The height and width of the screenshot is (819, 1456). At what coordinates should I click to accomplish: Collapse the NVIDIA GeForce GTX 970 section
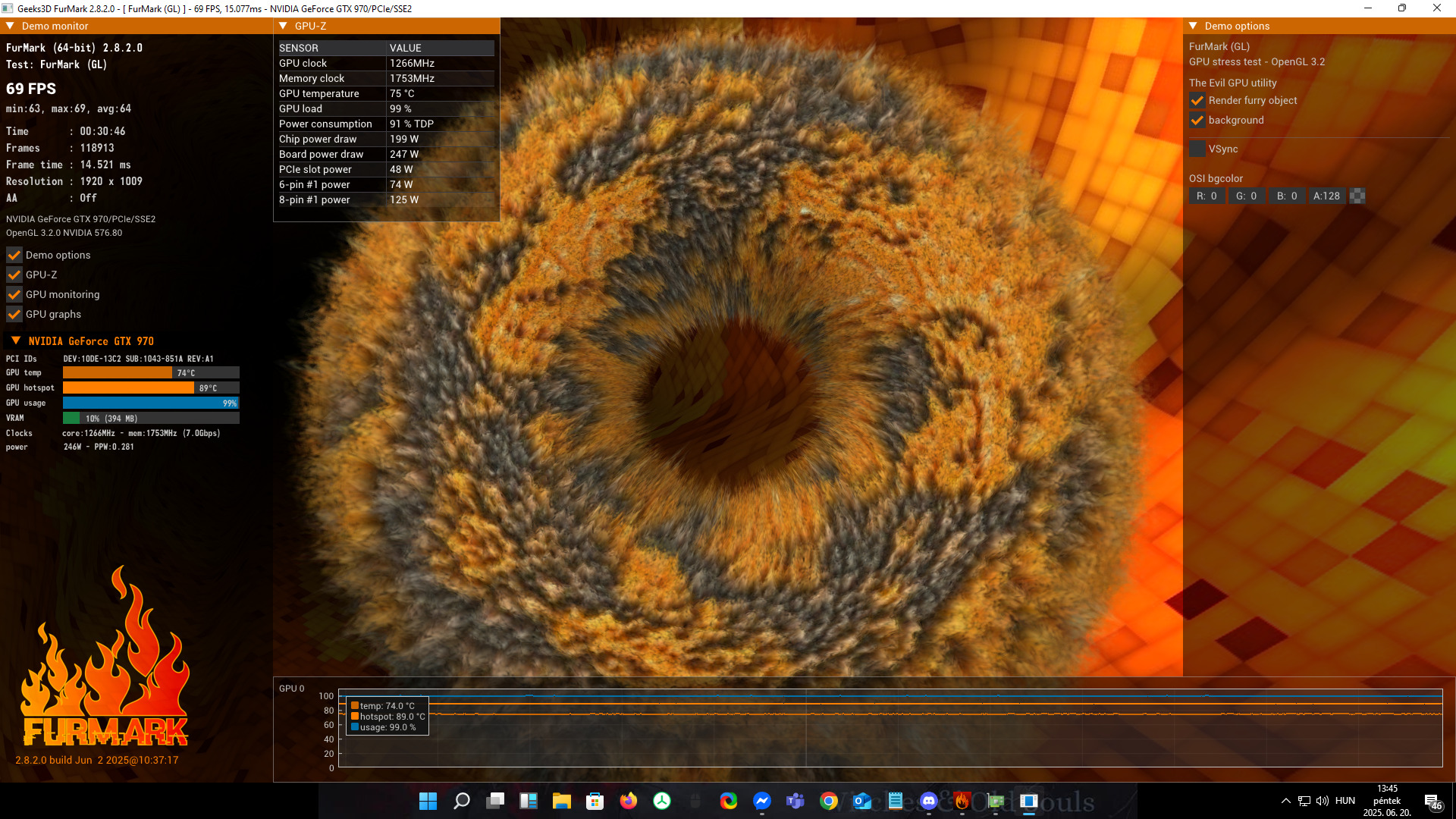tap(16, 340)
